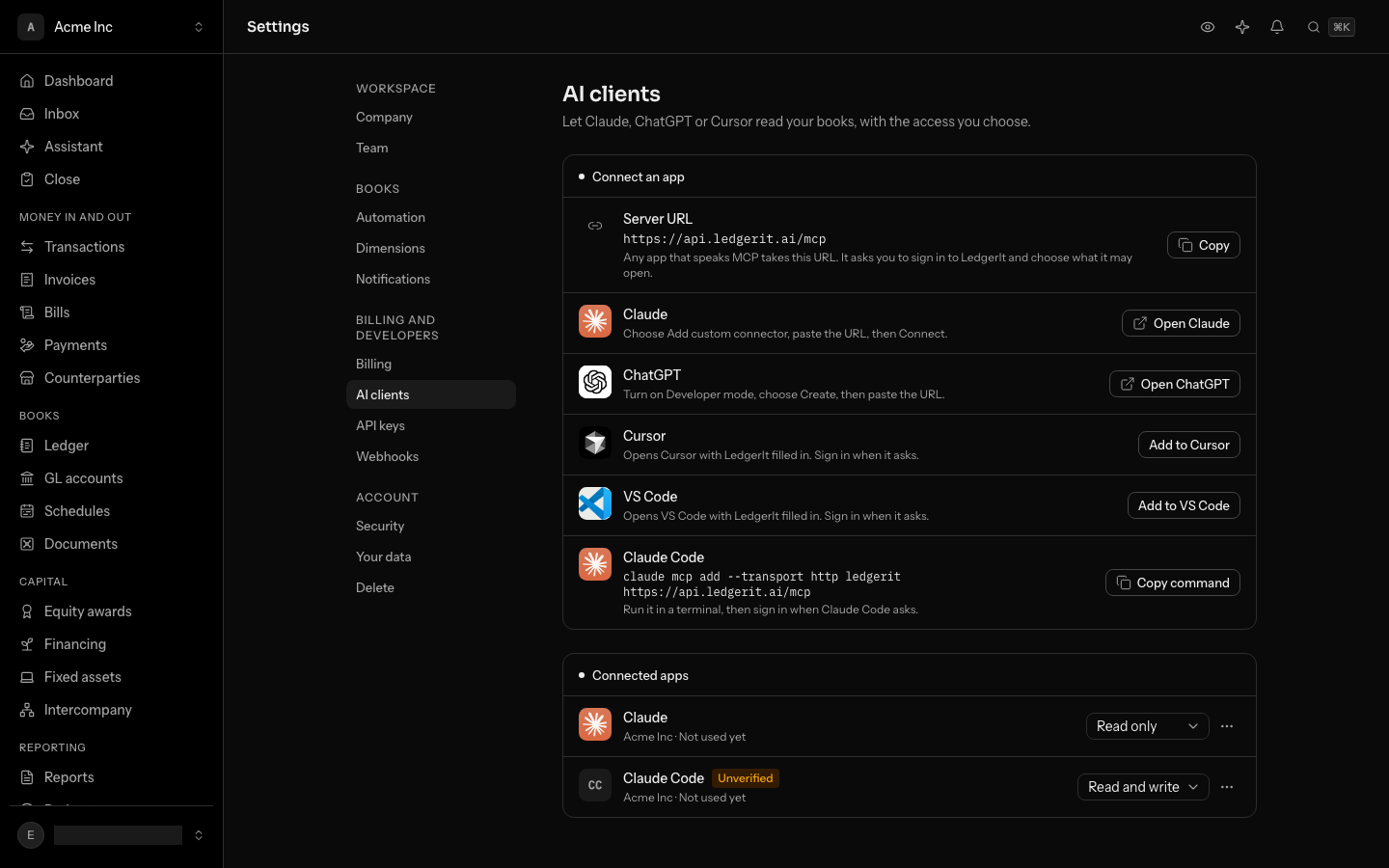1389x868 pixels.
Task: Copy the Server URL
Action: click(x=1203, y=245)
